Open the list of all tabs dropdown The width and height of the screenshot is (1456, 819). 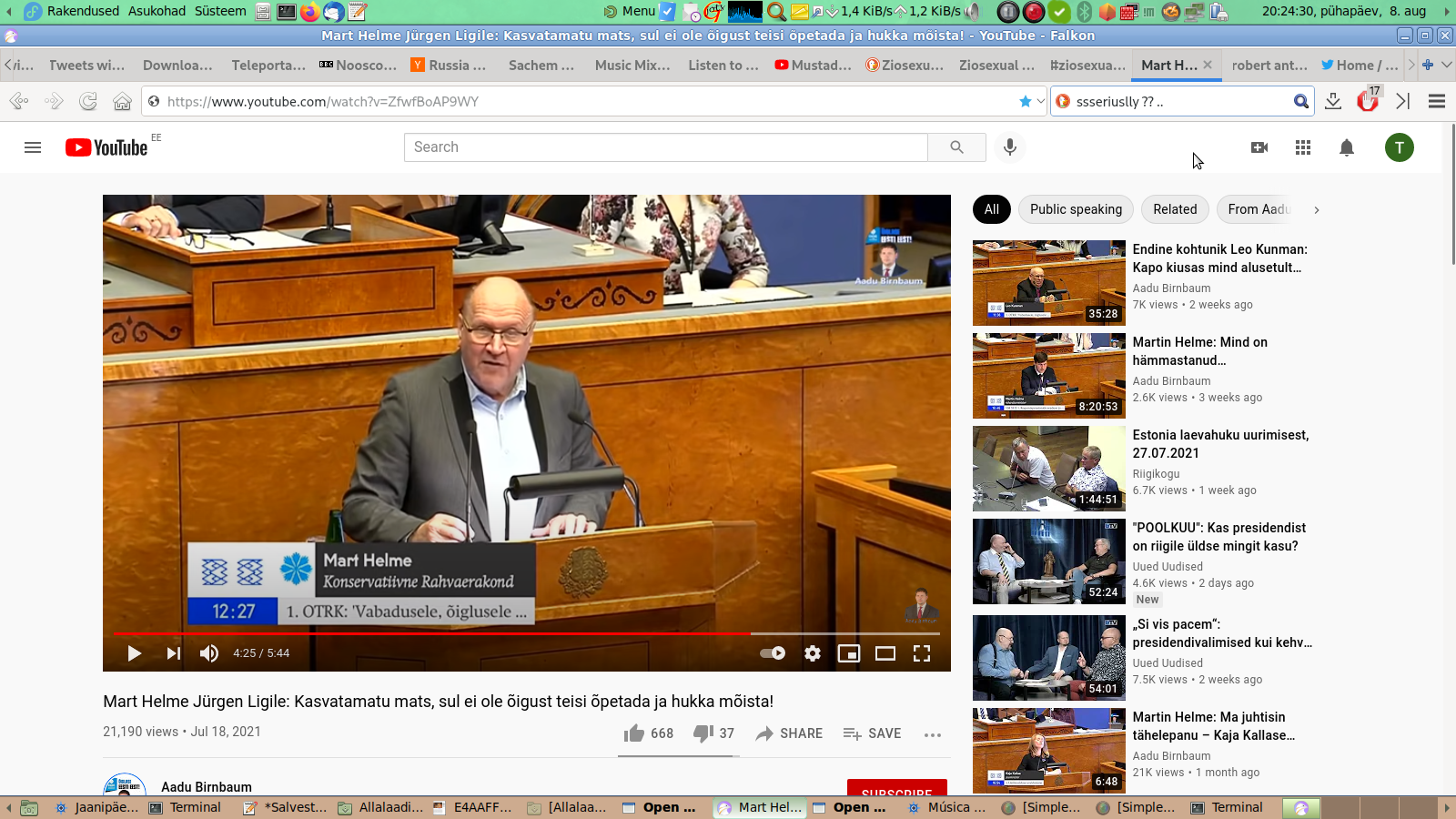[1447, 65]
